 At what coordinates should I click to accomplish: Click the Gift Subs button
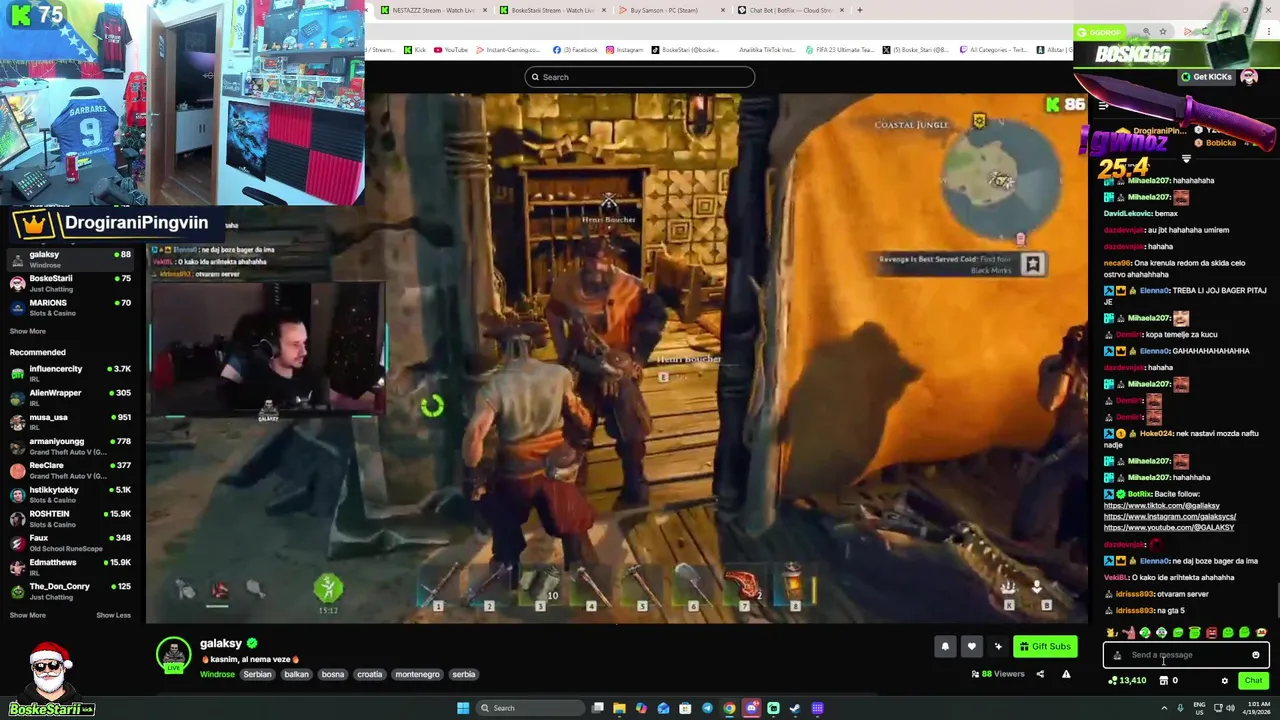1045,647
